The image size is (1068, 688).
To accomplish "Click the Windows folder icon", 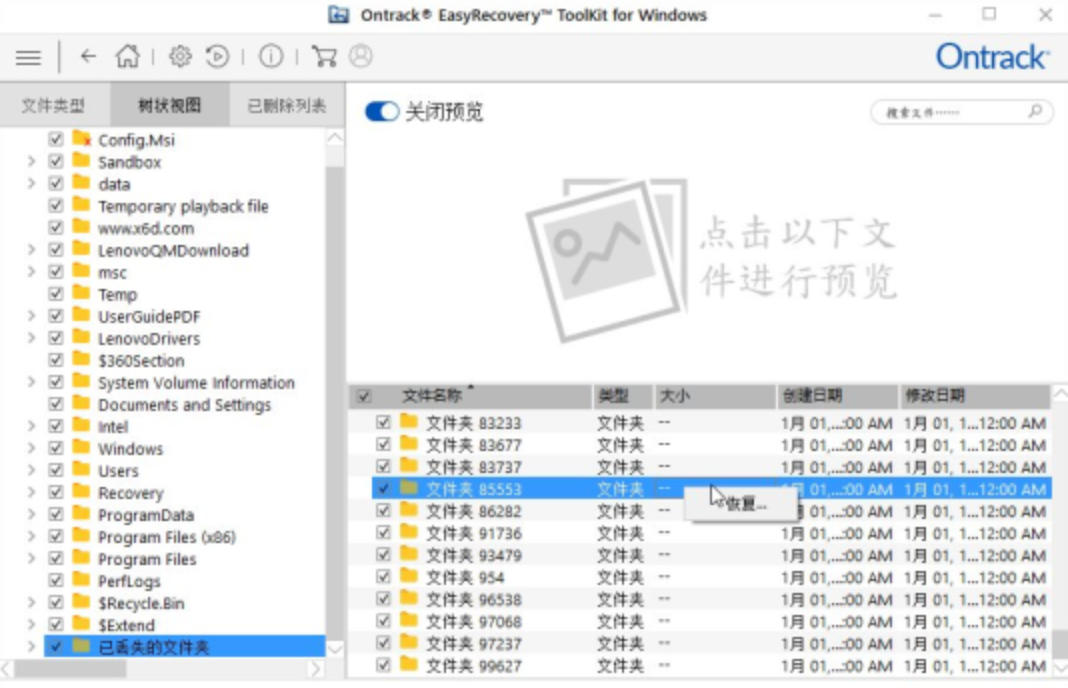I will pyautogui.click(x=81, y=448).
